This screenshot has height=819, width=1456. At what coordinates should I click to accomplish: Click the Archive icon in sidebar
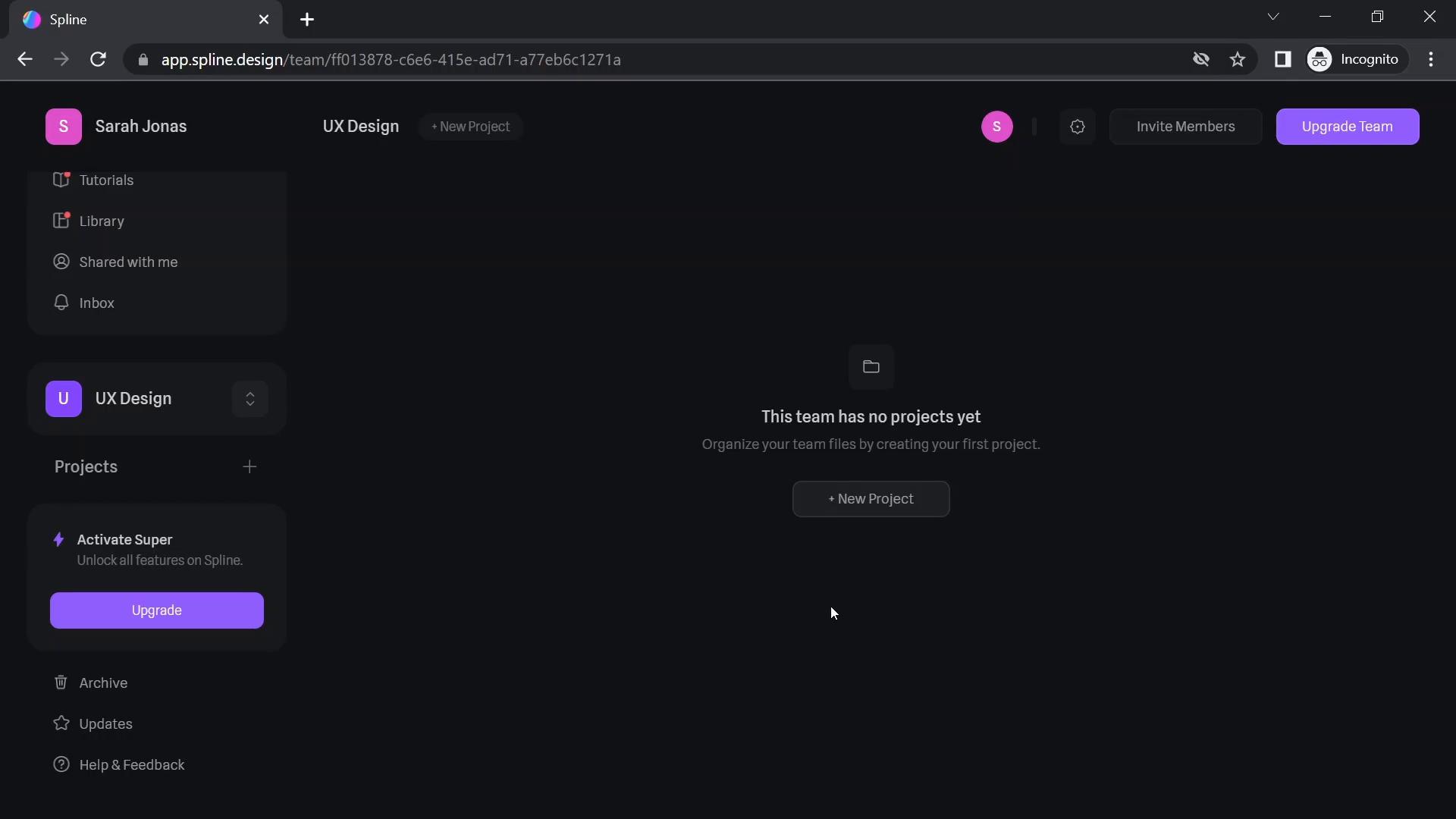tap(60, 683)
